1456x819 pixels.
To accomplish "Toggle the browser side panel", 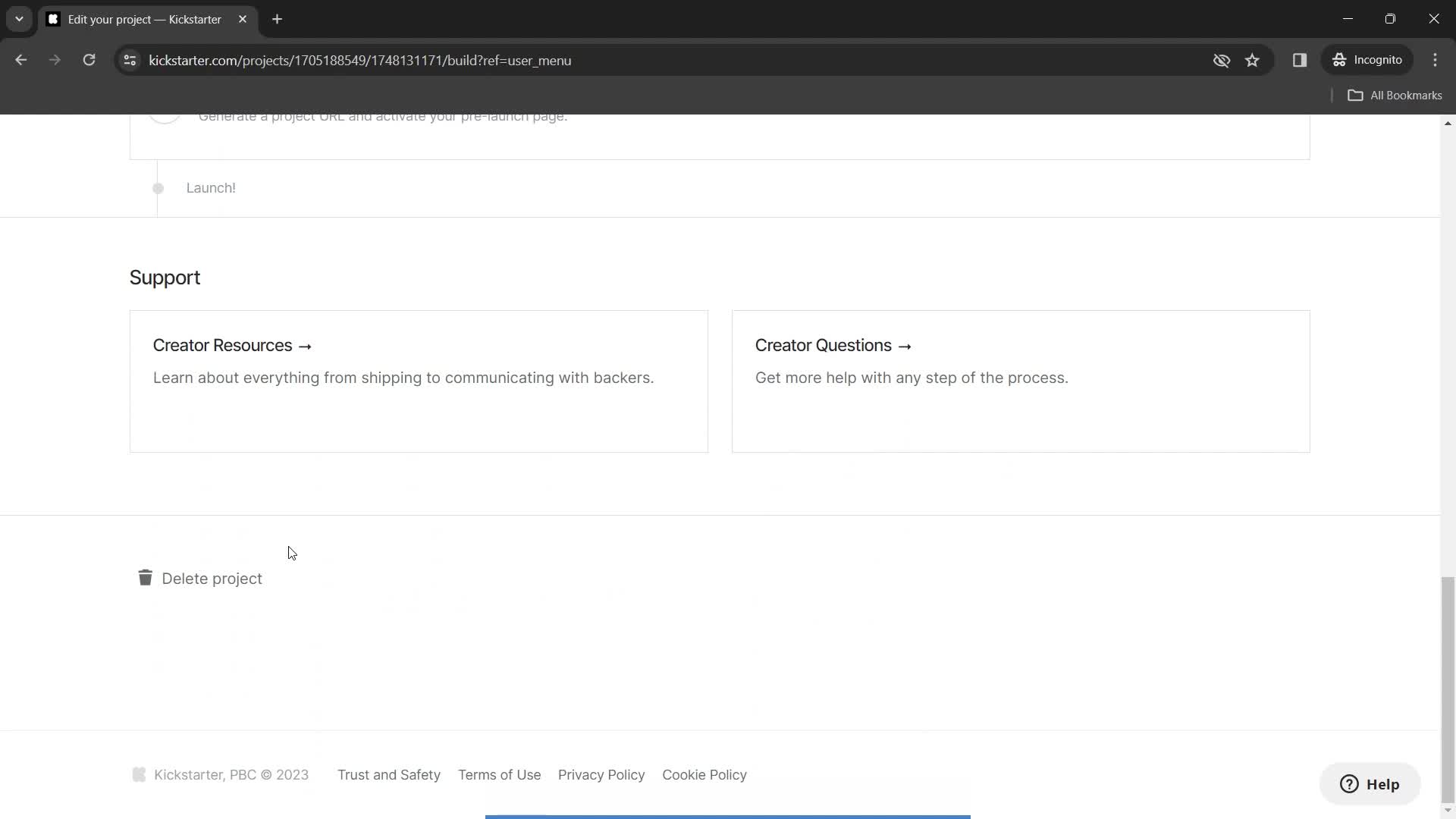I will coord(1300,60).
